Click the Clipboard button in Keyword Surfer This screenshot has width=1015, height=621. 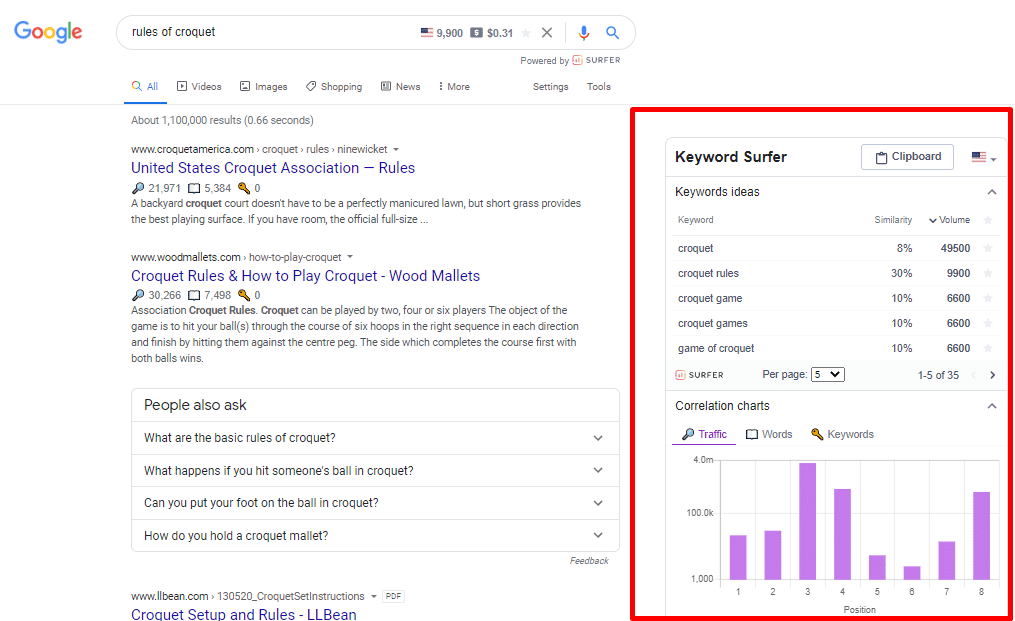pyautogui.click(x=907, y=157)
